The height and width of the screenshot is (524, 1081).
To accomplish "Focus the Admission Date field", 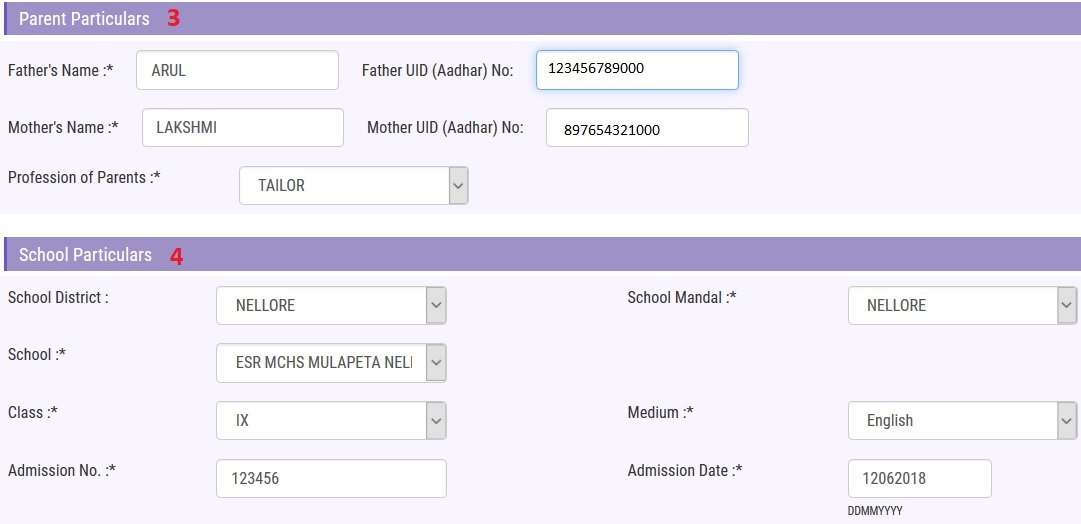I will pos(919,478).
